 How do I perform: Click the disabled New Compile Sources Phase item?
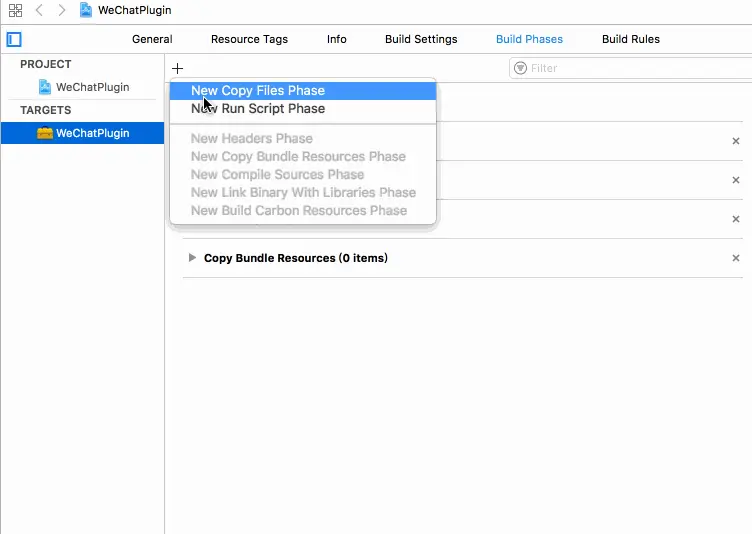[303, 175]
